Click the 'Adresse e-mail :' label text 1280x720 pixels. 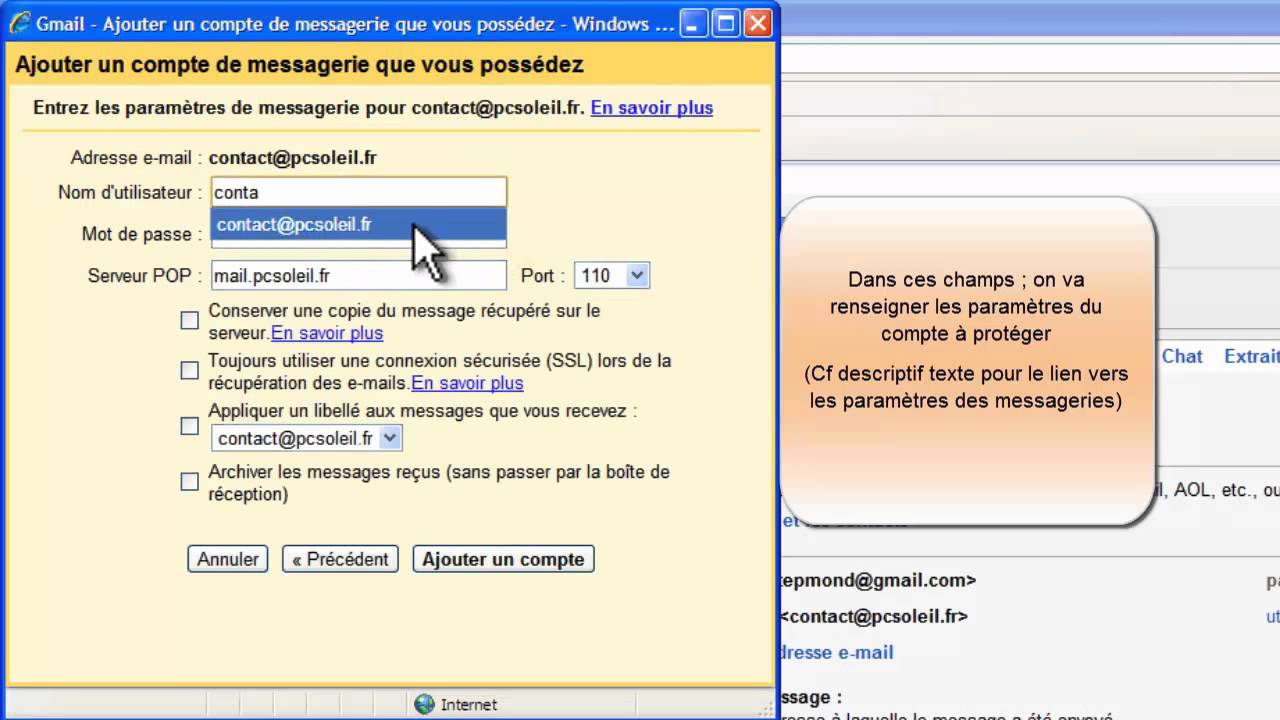(x=137, y=158)
